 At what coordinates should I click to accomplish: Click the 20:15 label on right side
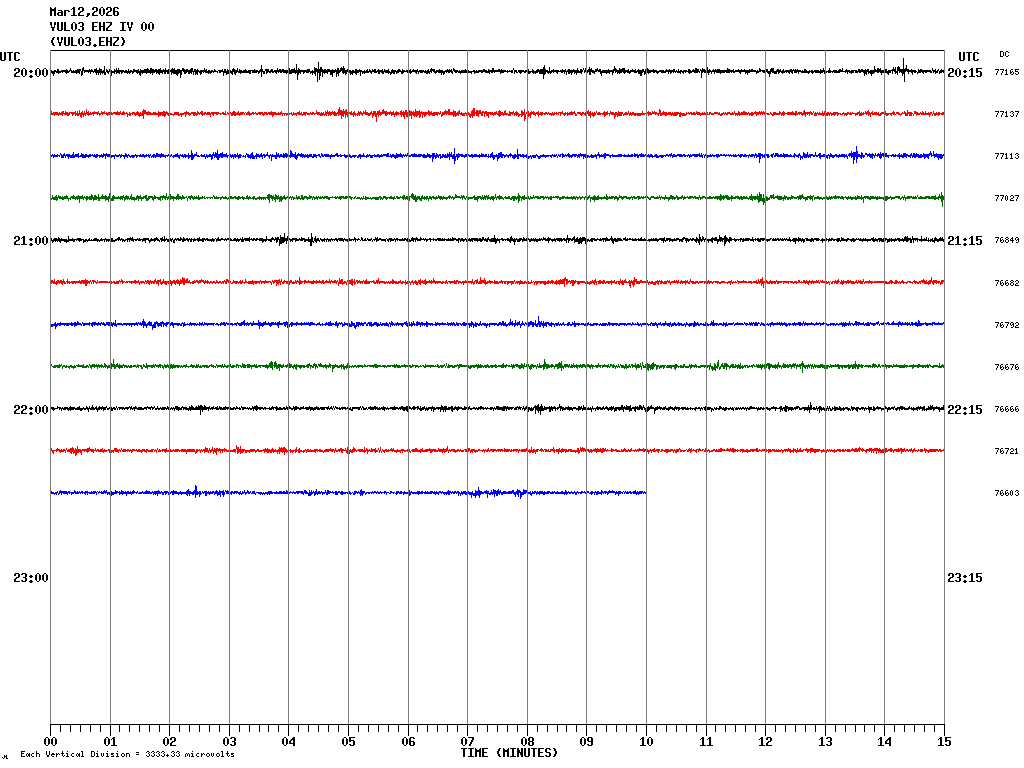click(964, 73)
